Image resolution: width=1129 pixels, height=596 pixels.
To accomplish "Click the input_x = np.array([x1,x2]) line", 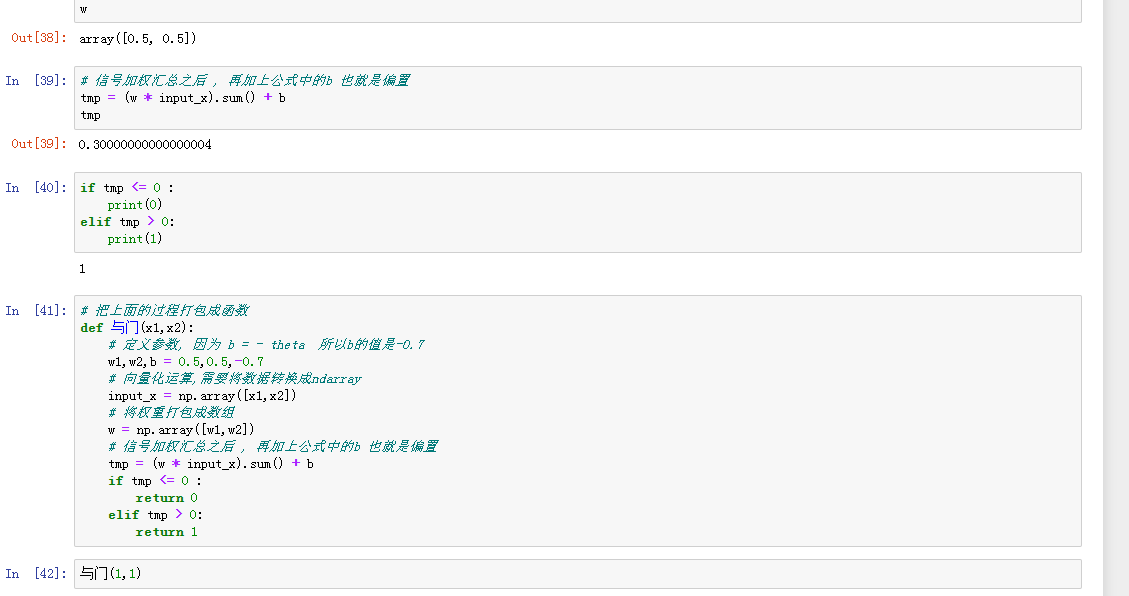I will (202, 395).
